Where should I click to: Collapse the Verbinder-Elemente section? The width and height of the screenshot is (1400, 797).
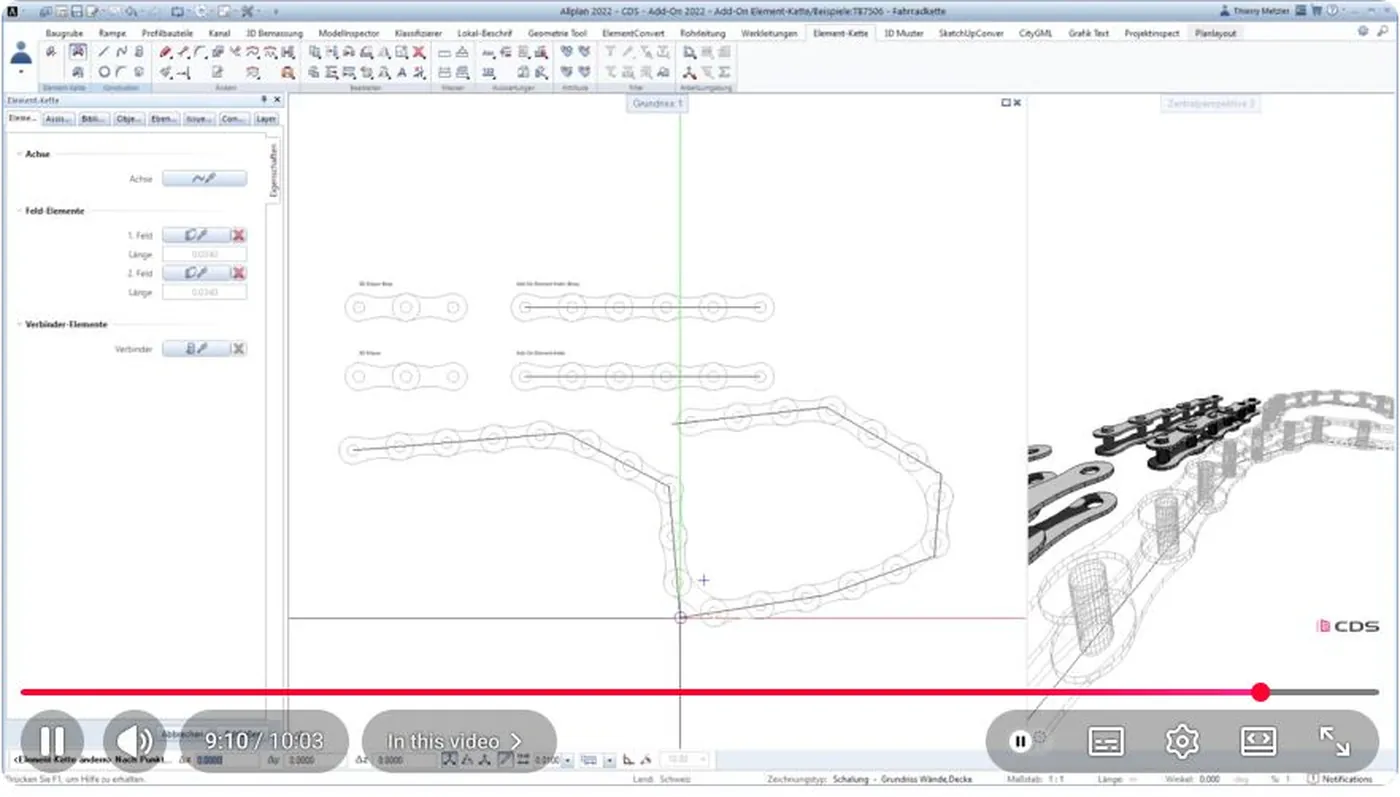pyautogui.click(x=18, y=324)
